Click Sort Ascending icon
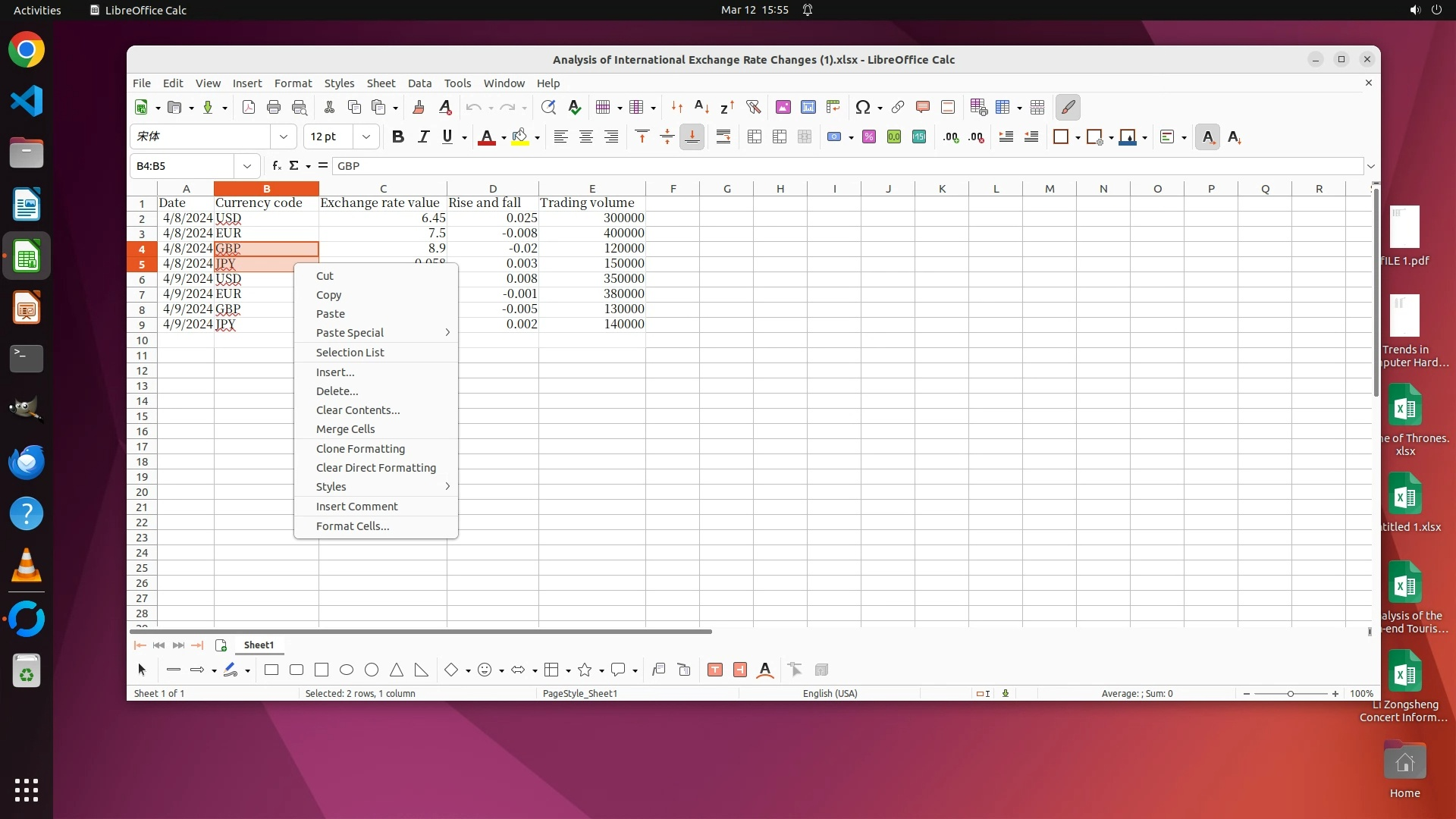This screenshot has height=819, width=1456. coord(702,107)
